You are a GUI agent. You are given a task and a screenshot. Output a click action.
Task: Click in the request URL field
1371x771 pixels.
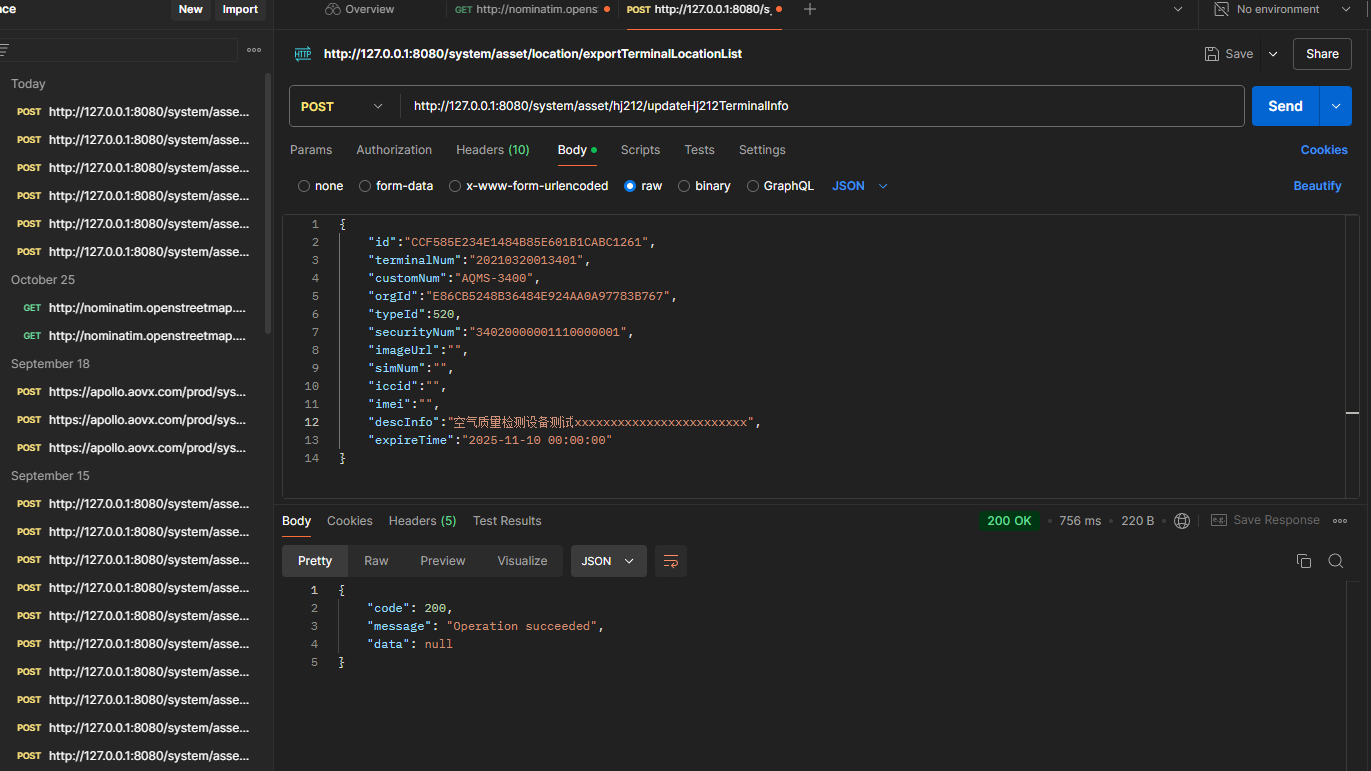pyautogui.click(x=820, y=106)
